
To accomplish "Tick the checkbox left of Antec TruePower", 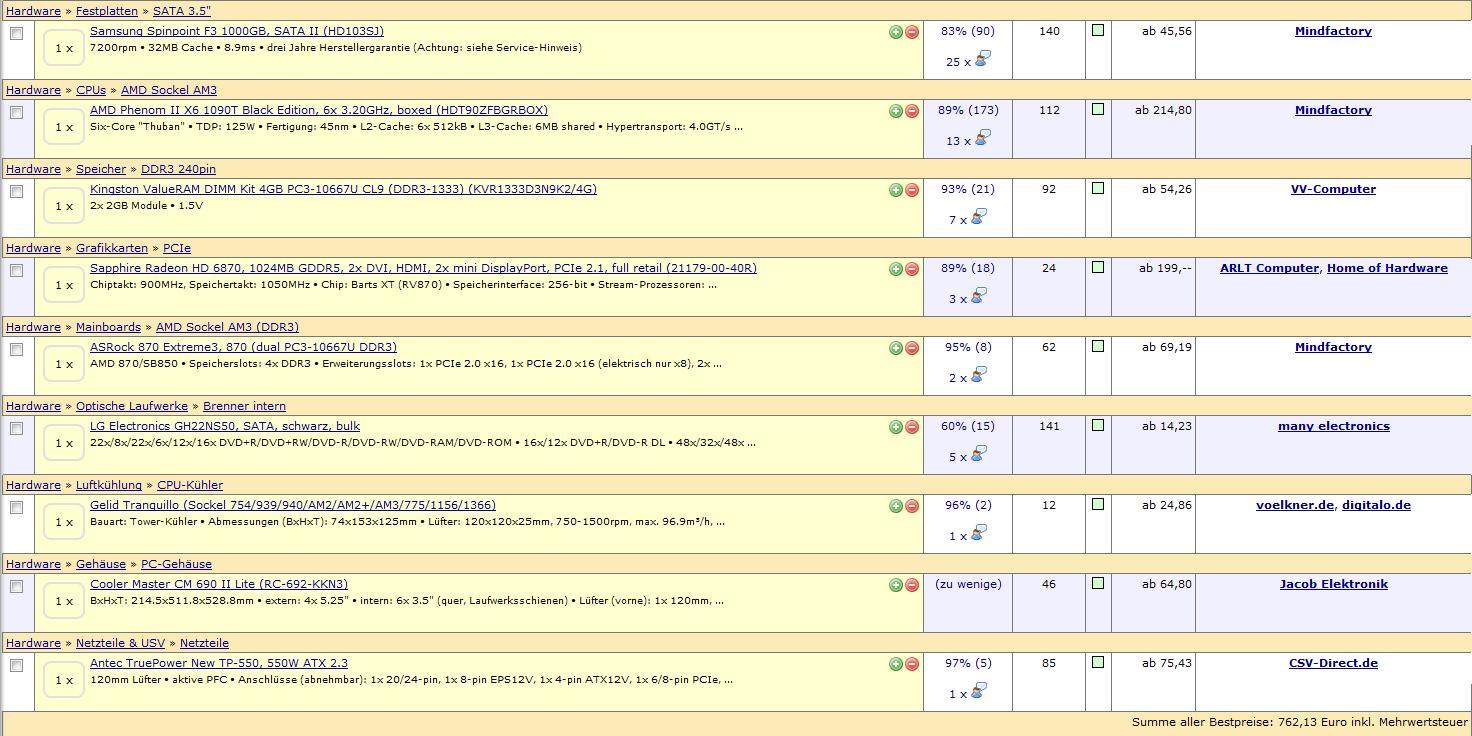I will 16,666.
